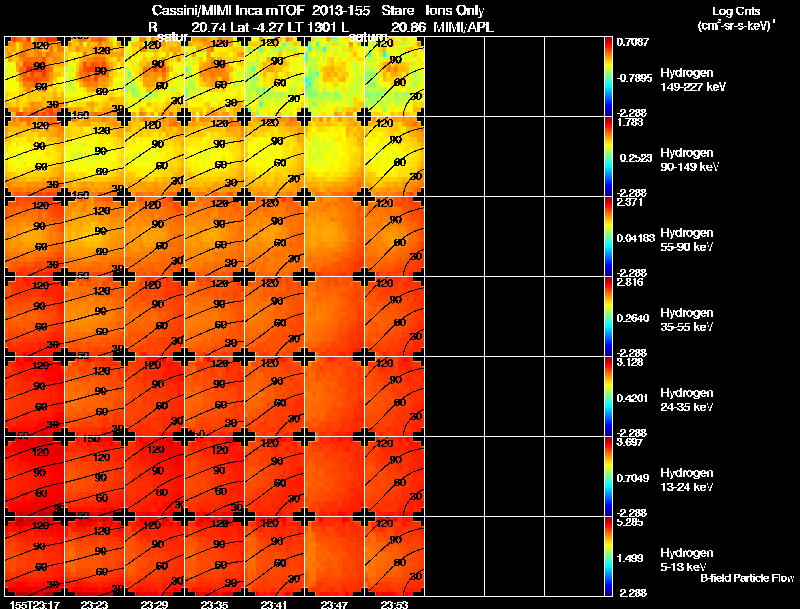800x609 pixels.
Task: Click the 155T23:17 time label
Action: [35, 604]
